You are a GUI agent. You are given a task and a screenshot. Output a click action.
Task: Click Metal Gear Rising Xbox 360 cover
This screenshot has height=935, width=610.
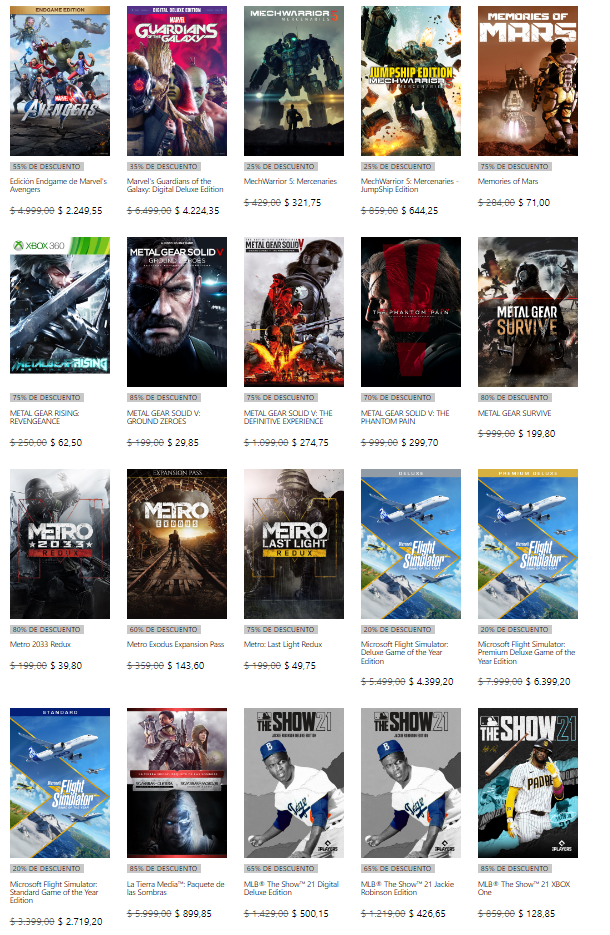pos(59,312)
